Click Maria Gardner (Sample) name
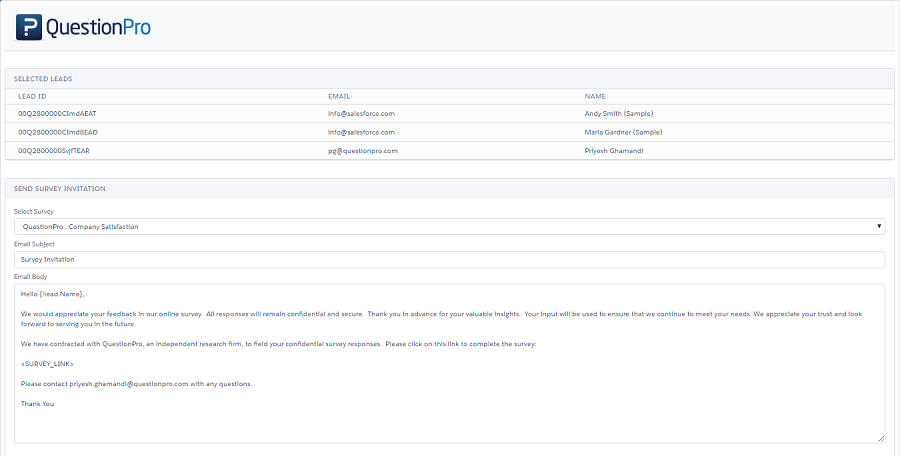This screenshot has height=456, width=900. click(x=623, y=132)
